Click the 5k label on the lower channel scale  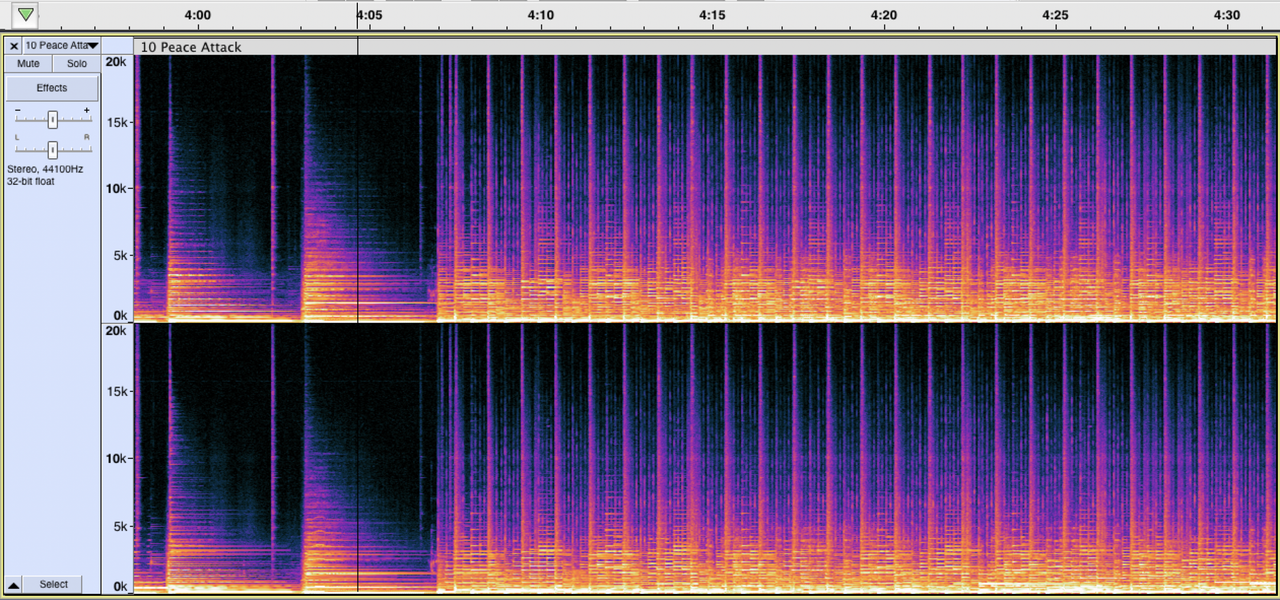pyautogui.click(x=119, y=526)
